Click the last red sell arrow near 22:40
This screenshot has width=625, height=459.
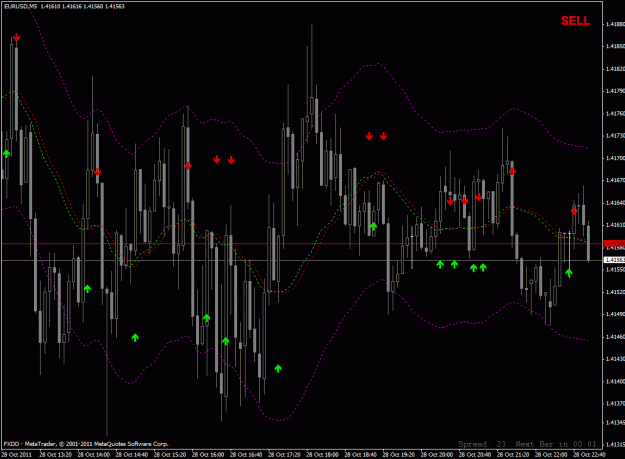click(574, 210)
